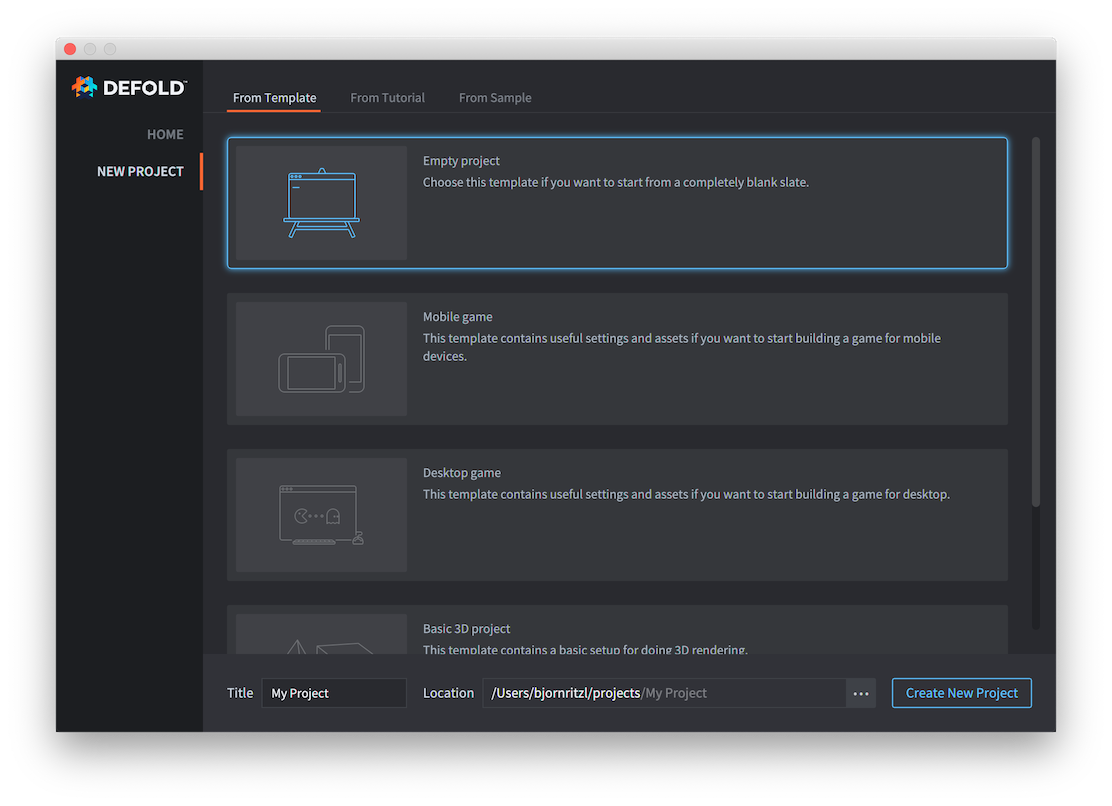Open location browser with ellipsis button
The width and height of the screenshot is (1112, 806).
860,693
